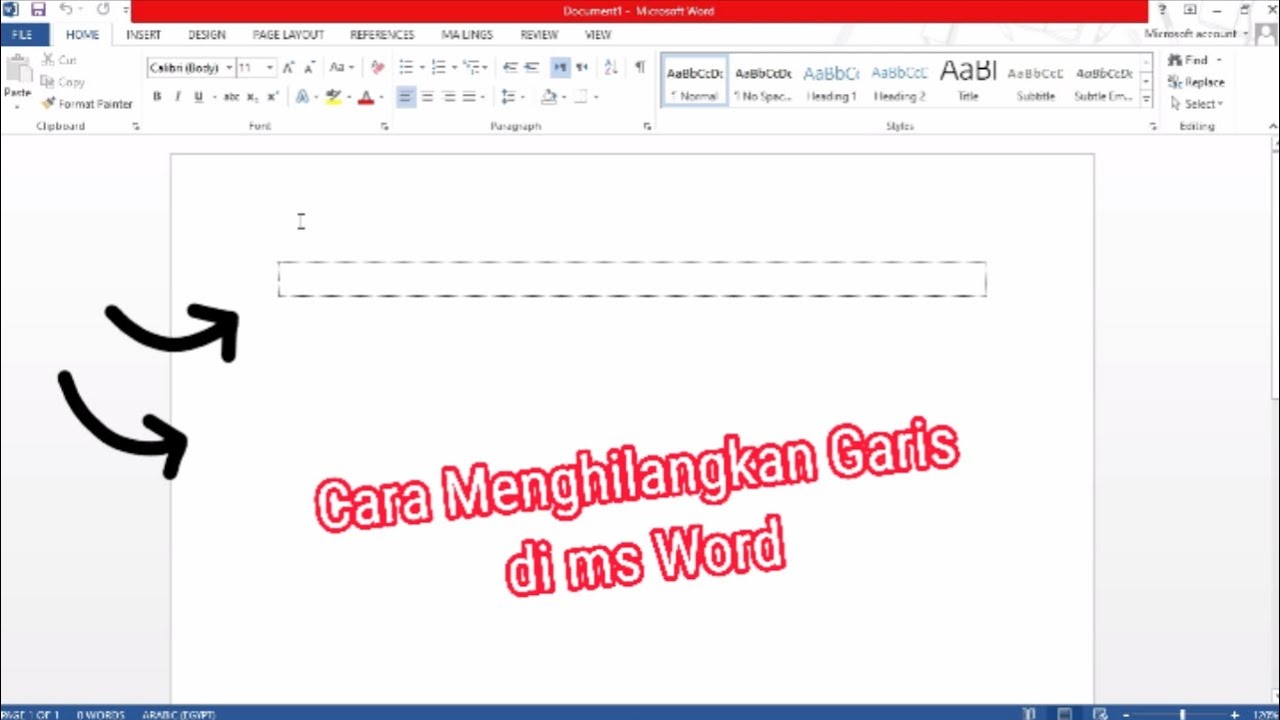Shrink the font size
This screenshot has height=720, width=1280.
[309, 68]
